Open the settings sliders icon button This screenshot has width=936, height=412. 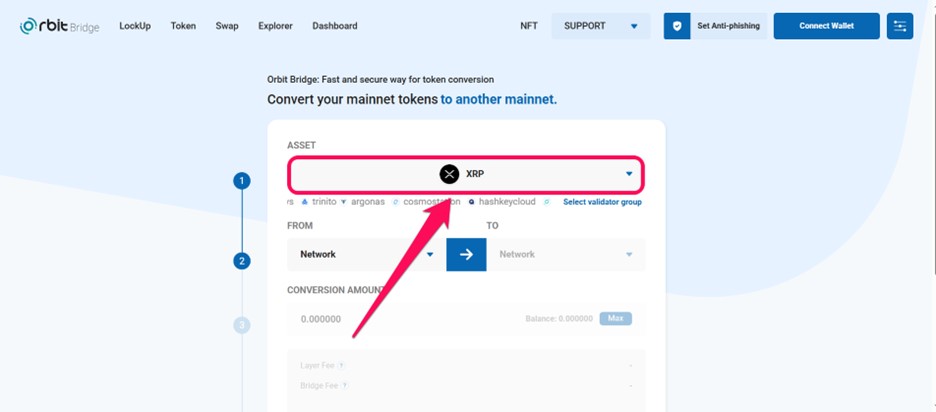900,26
